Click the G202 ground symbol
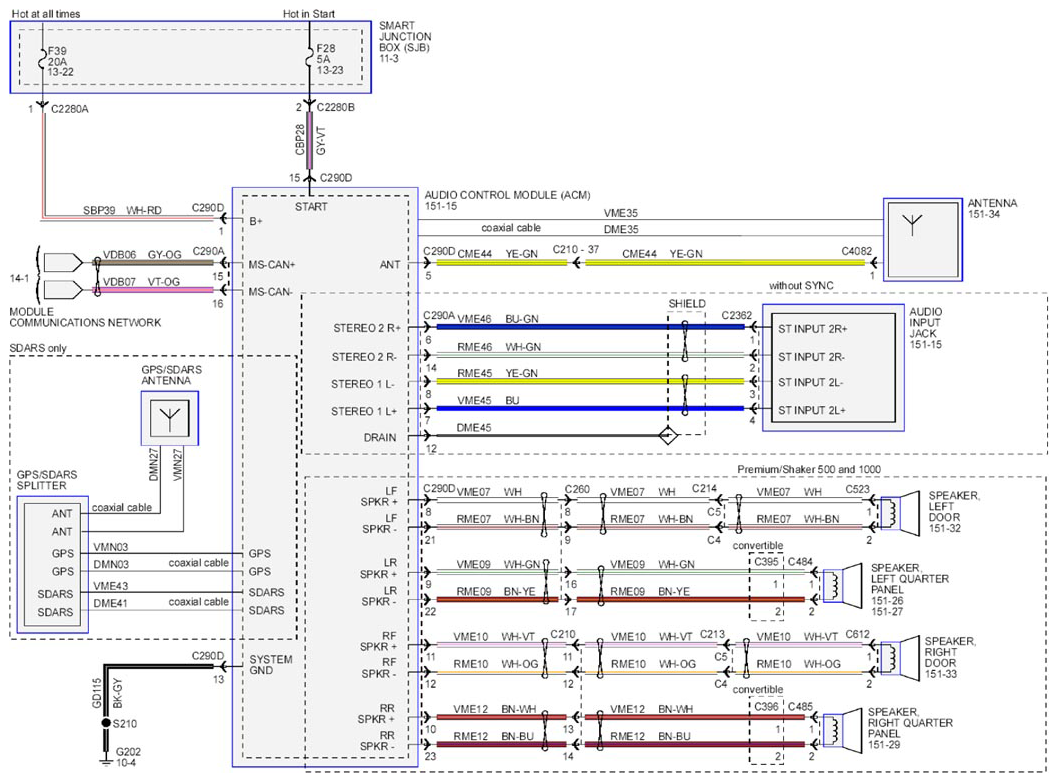 [x=105, y=762]
